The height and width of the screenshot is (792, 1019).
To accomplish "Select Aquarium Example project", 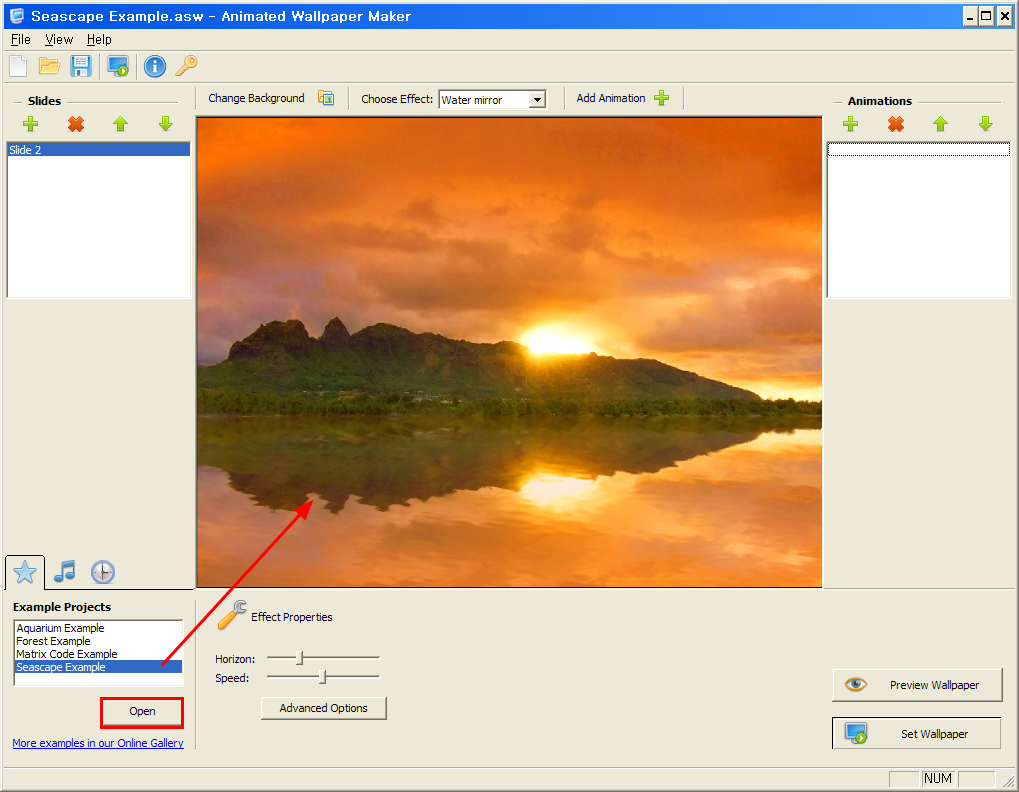I will click(98, 628).
